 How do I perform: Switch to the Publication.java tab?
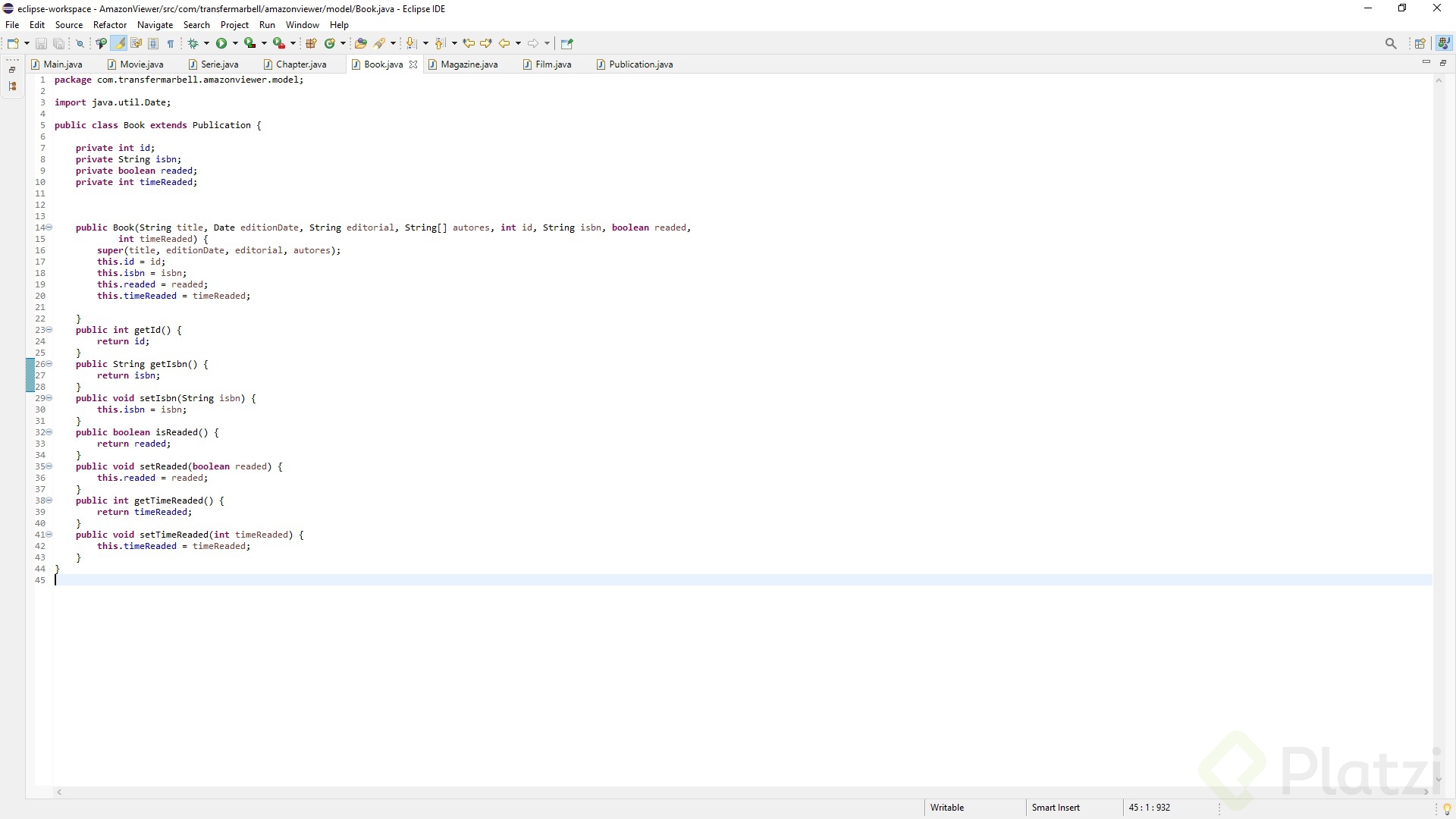pos(640,64)
